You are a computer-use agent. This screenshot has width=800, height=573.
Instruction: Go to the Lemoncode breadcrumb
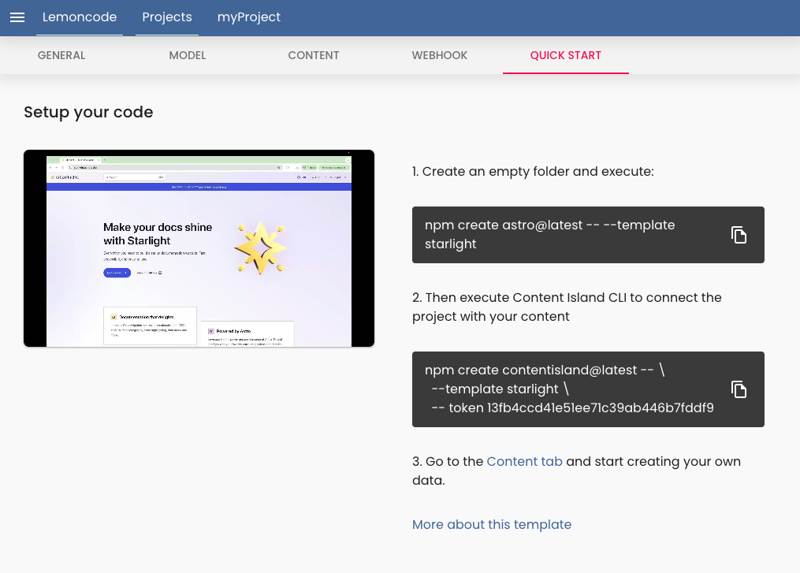[79, 17]
